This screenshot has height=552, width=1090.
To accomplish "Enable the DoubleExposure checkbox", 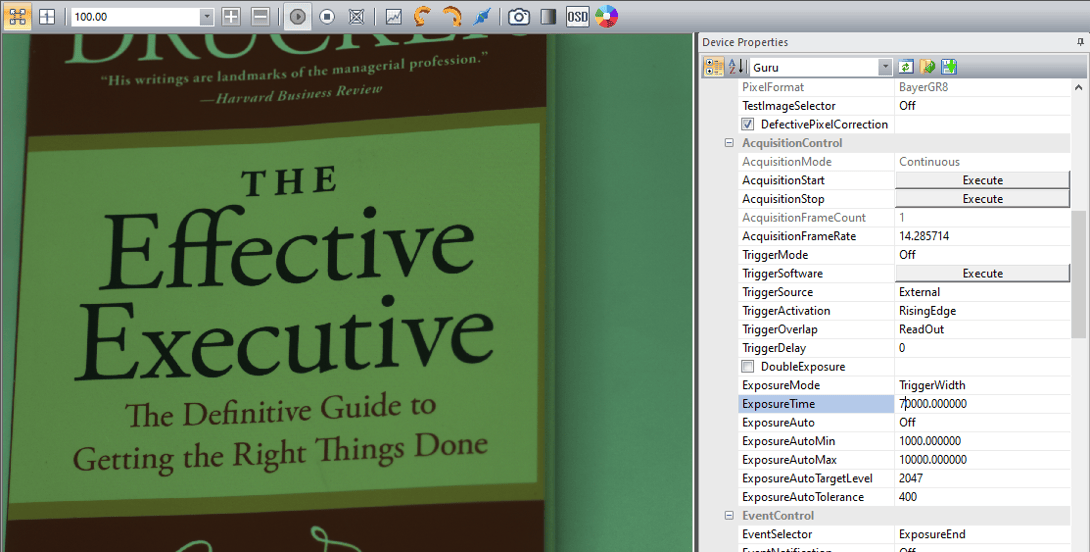I will click(747, 366).
